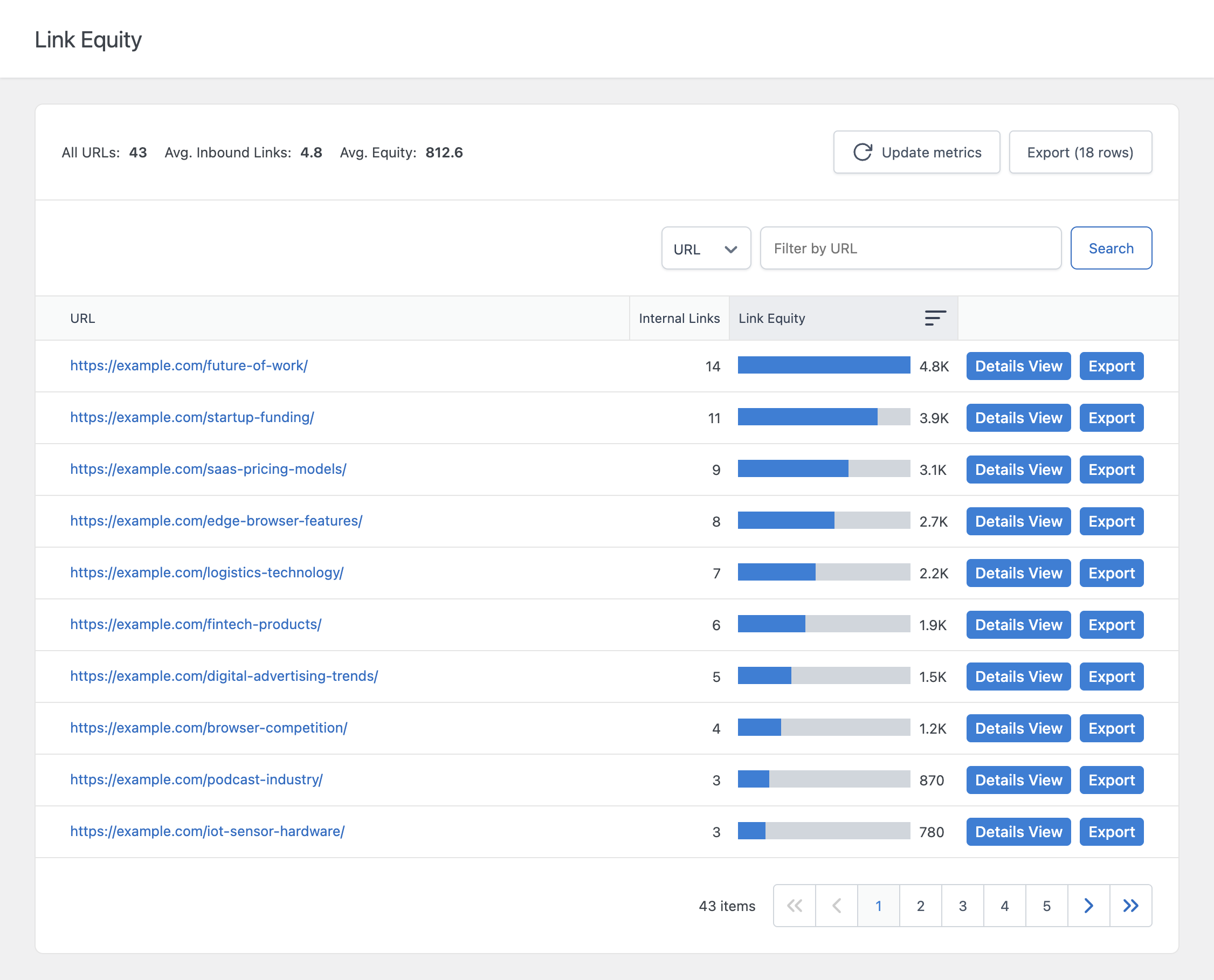Image resolution: width=1214 pixels, height=980 pixels.
Task: Select pagination page 3
Action: coord(962,906)
